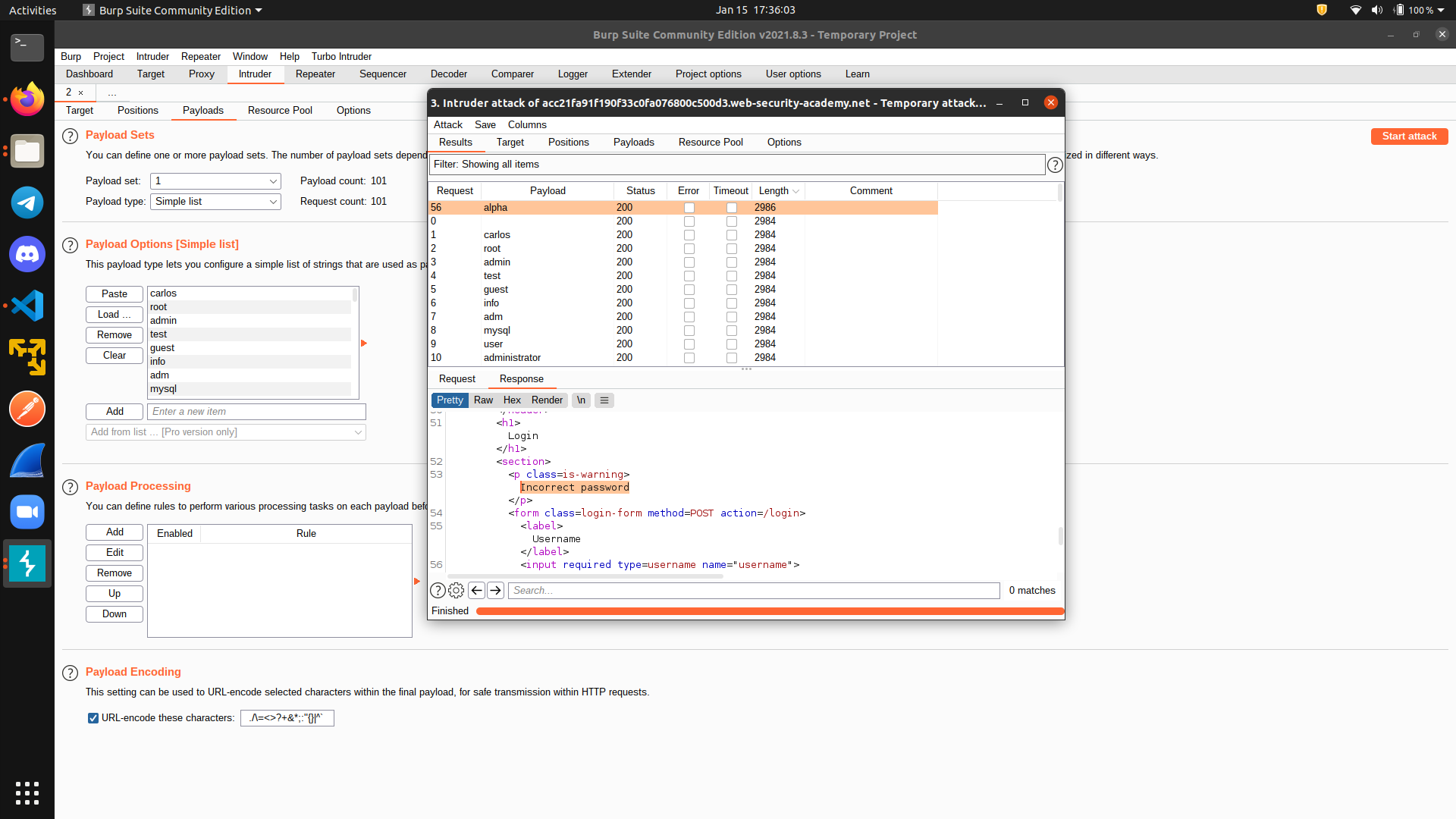Toggle URL-encode these characters checkbox

pyautogui.click(x=94, y=717)
